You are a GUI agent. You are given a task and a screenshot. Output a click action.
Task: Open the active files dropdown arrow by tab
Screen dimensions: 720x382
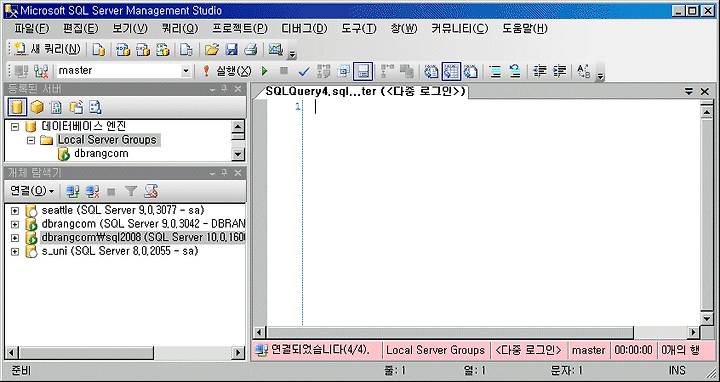(689, 91)
